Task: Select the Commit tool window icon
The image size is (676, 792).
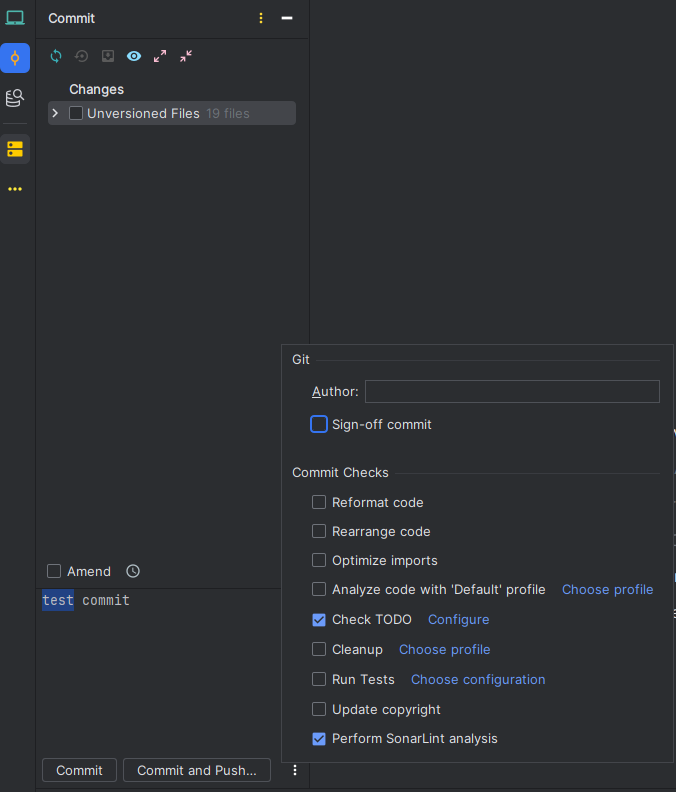Action: point(15,58)
